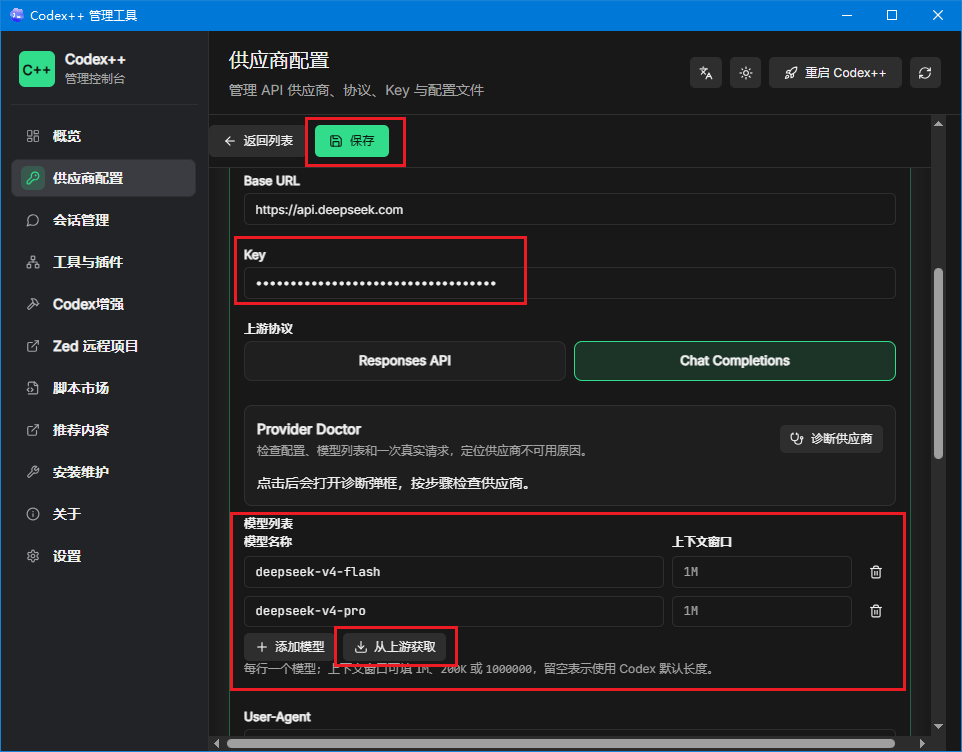962x752 pixels.
Task: Click the green 保存 button
Action: pyautogui.click(x=352, y=141)
